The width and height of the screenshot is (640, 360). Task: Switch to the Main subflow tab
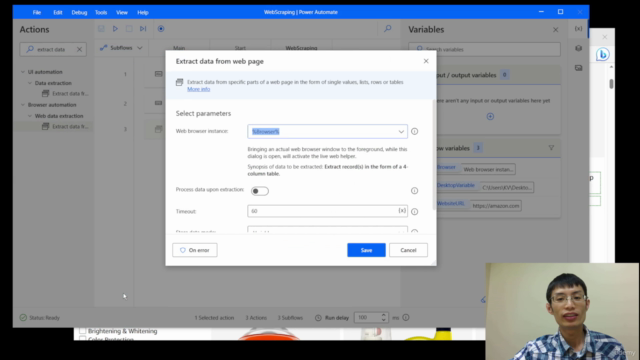tap(179, 48)
